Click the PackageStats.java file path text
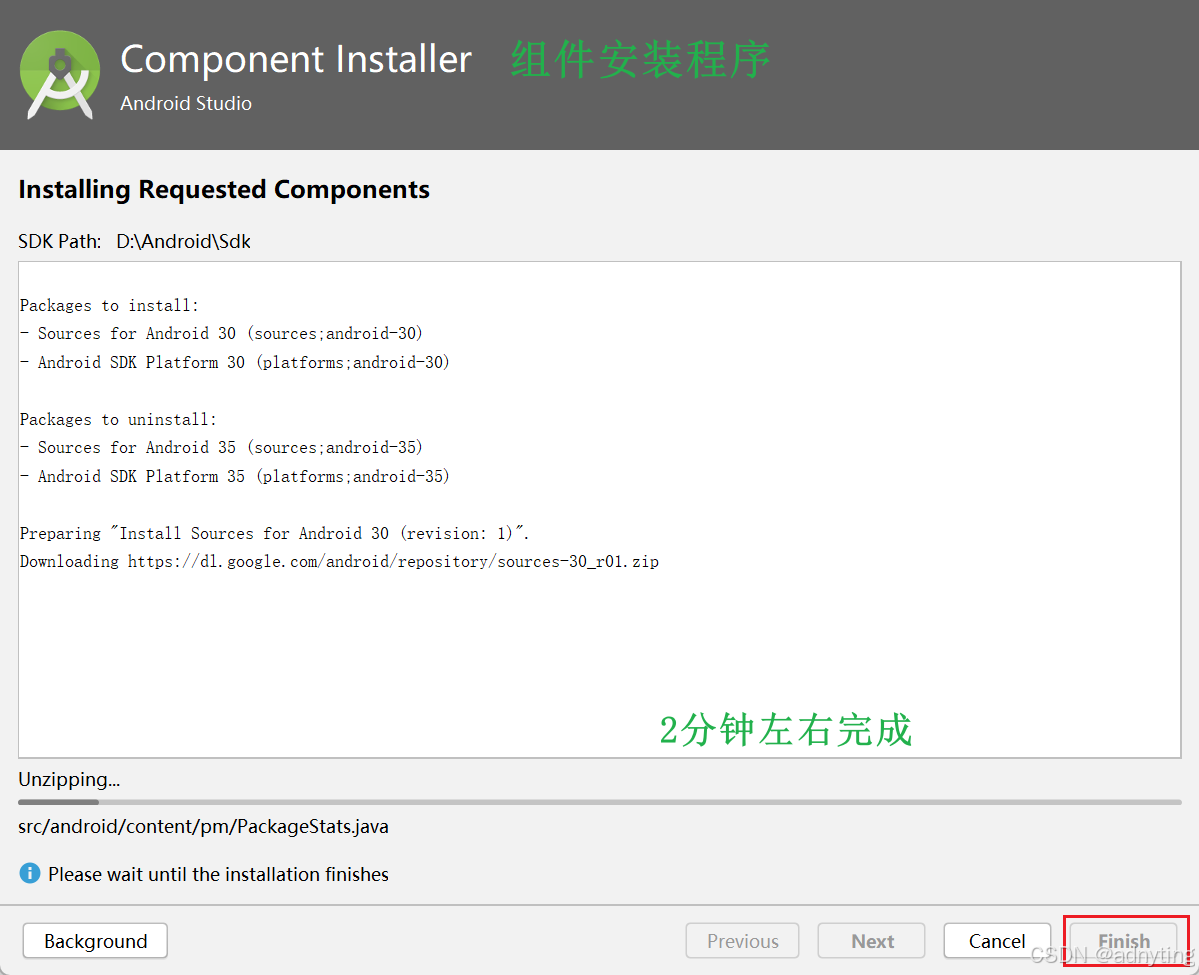 pyautogui.click(x=203, y=827)
